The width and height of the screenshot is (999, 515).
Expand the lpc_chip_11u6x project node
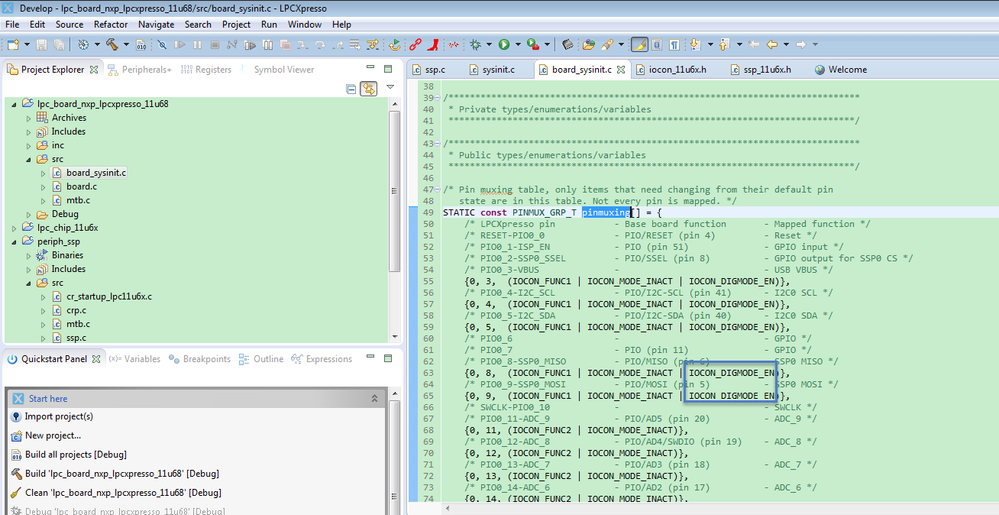14,228
